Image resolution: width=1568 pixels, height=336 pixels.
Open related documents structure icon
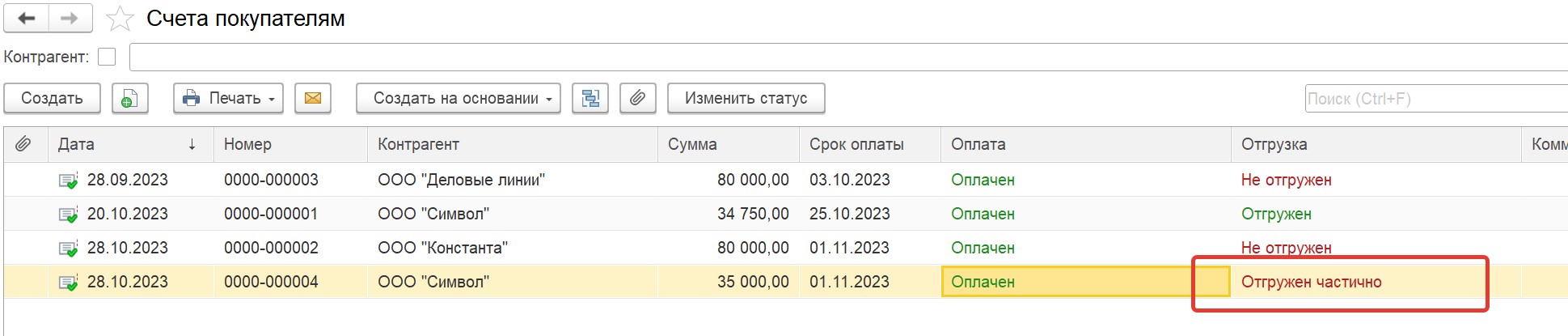pyautogui.click(x=590, y=99)
